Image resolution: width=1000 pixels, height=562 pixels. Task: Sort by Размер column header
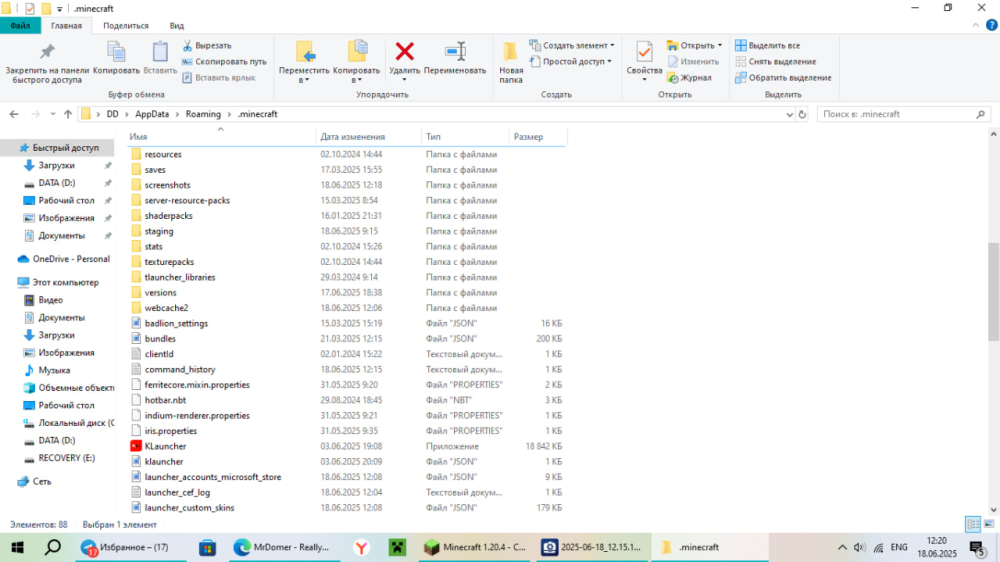pos(537,137)
